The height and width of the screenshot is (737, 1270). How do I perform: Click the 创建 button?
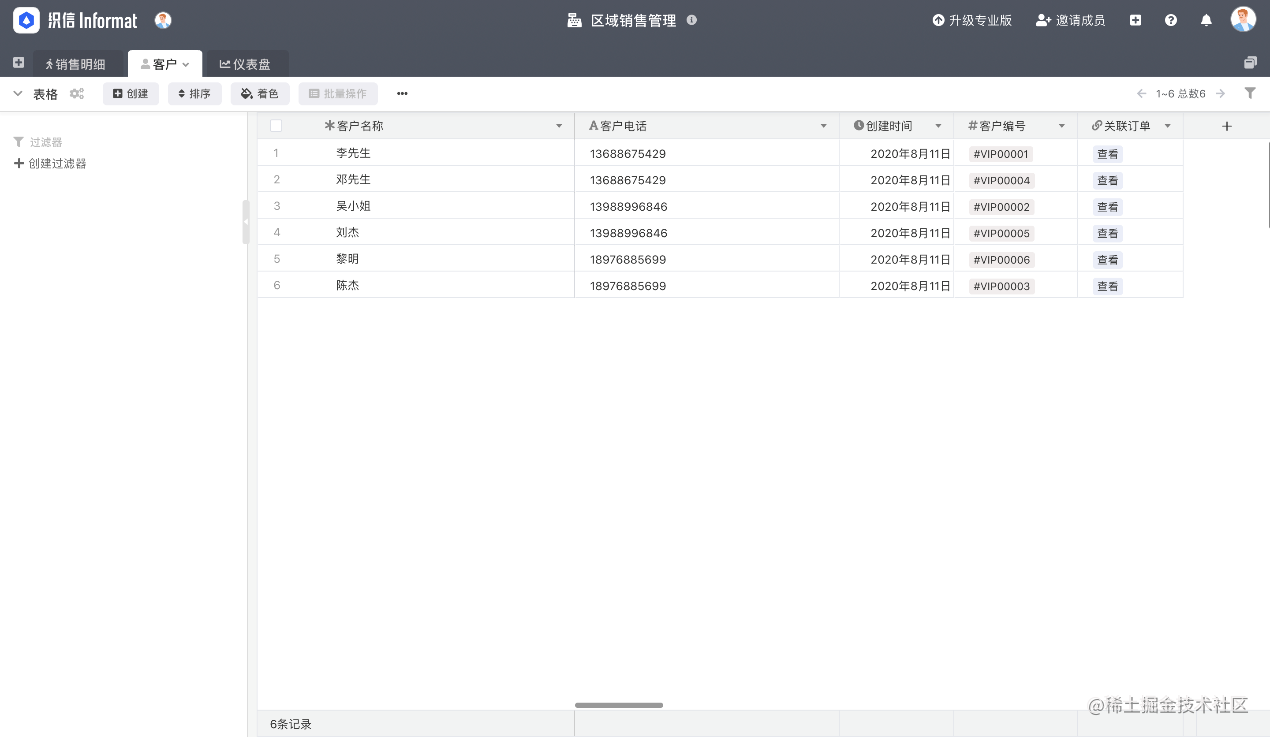[x=131, y=94]
